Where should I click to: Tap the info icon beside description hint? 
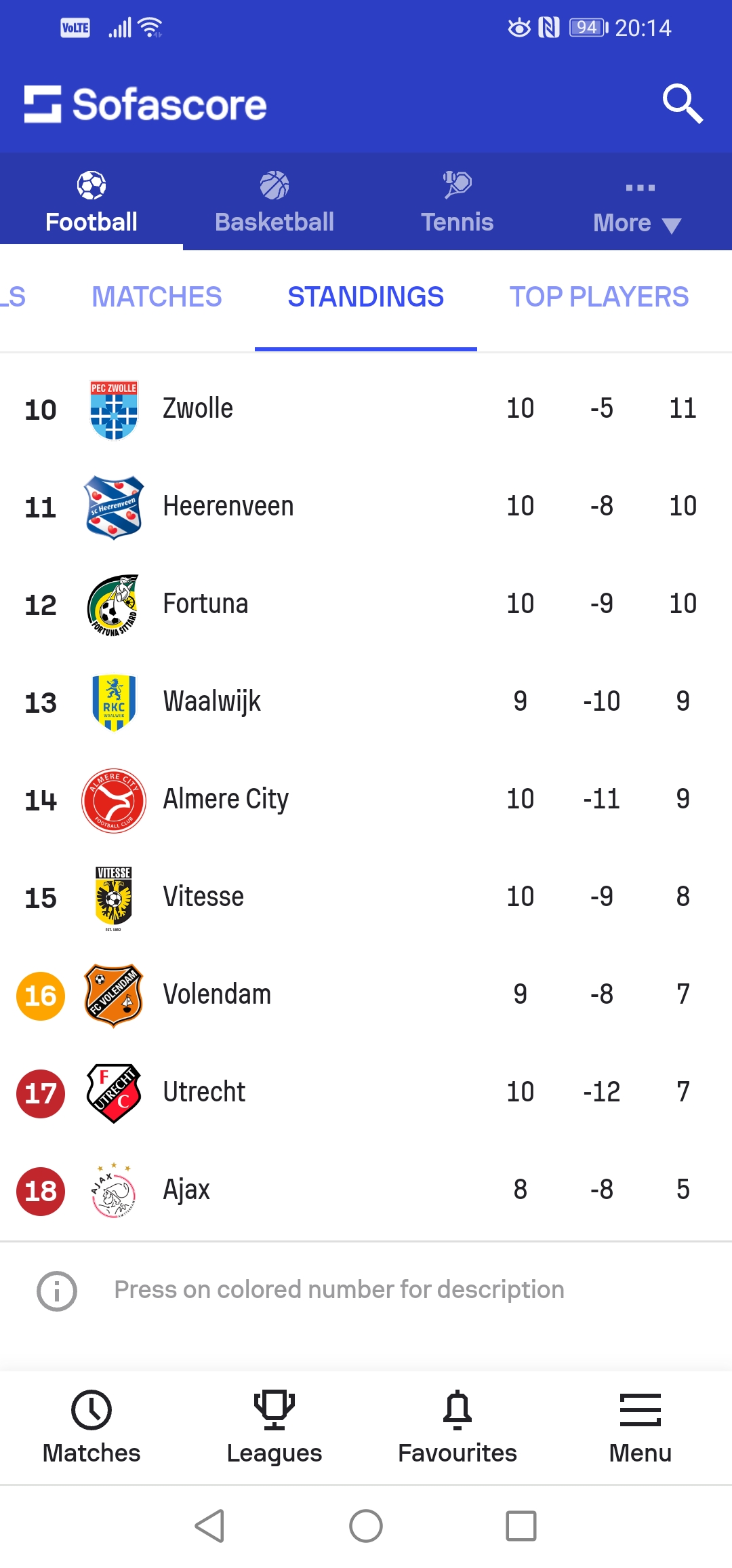[57, 1291]
